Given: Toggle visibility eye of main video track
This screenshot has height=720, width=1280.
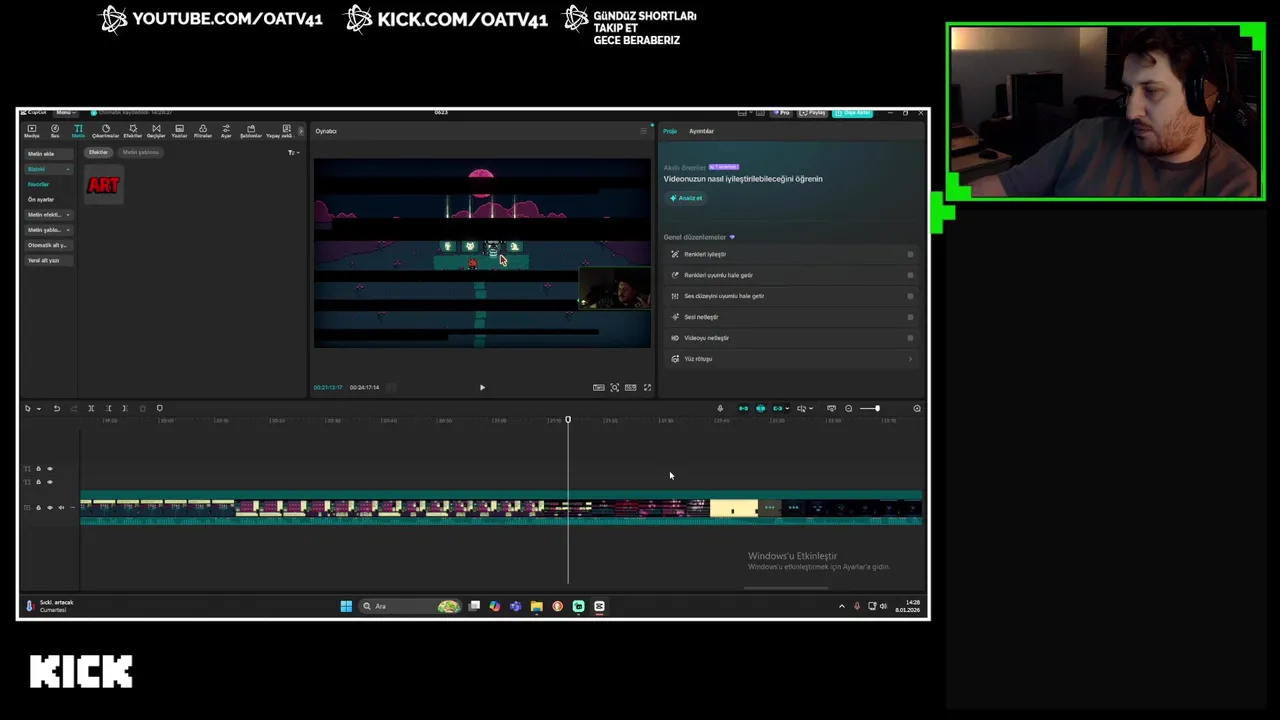Looking at the screenshot, I should [50, 507].
